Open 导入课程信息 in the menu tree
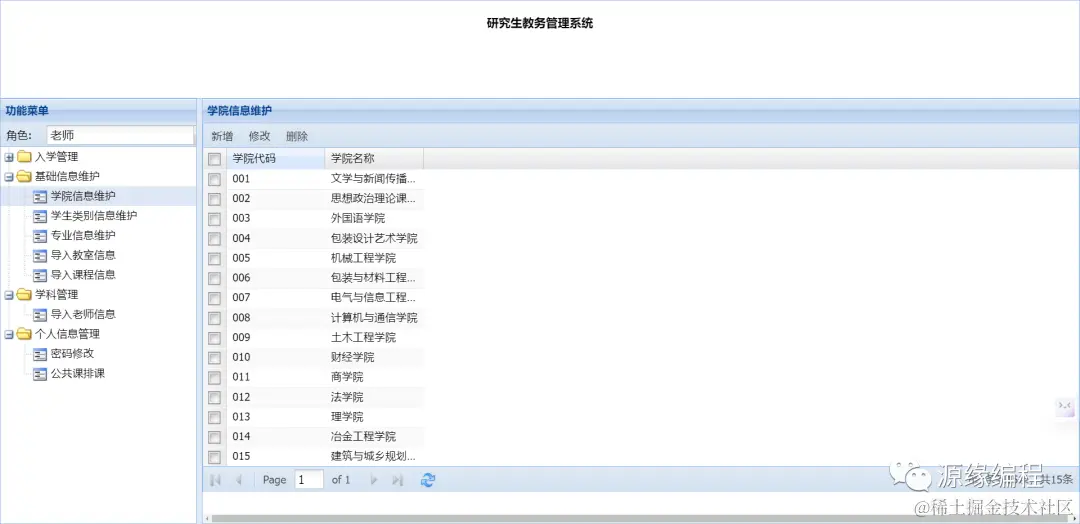The width and height of the screenshot is (1080, 524). [83, 275]
